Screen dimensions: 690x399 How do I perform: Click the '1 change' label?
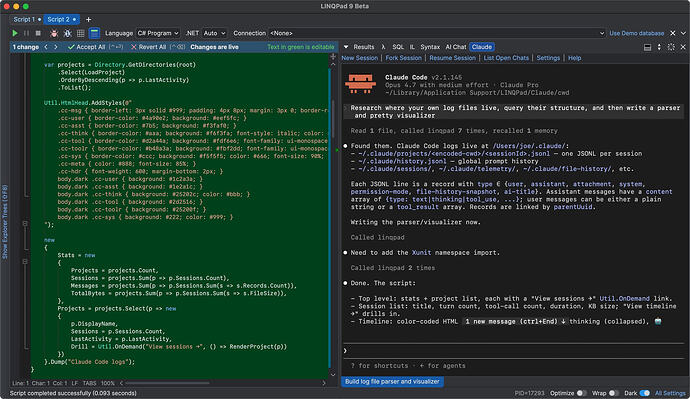26,47
